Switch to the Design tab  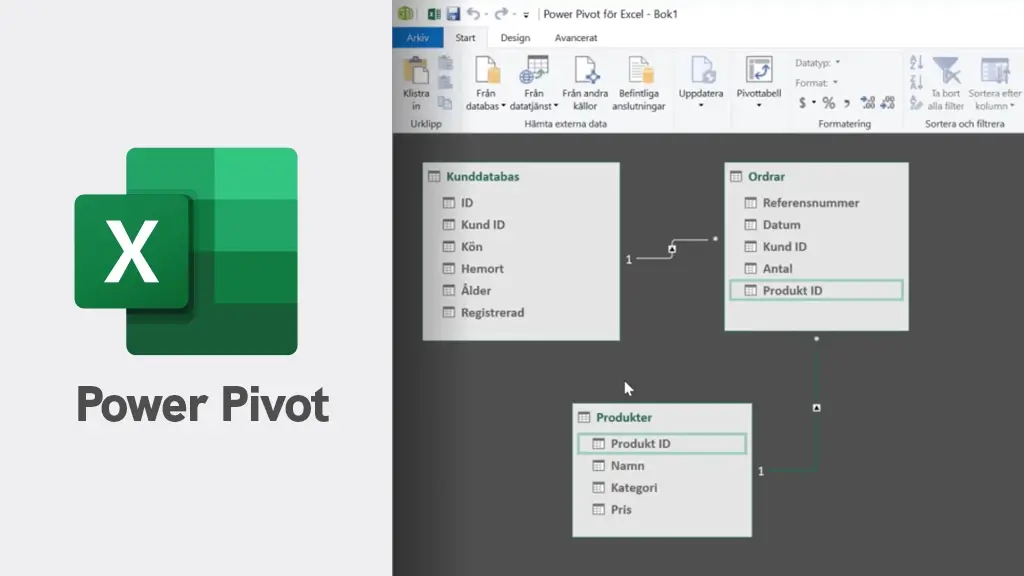pos(515,37)
